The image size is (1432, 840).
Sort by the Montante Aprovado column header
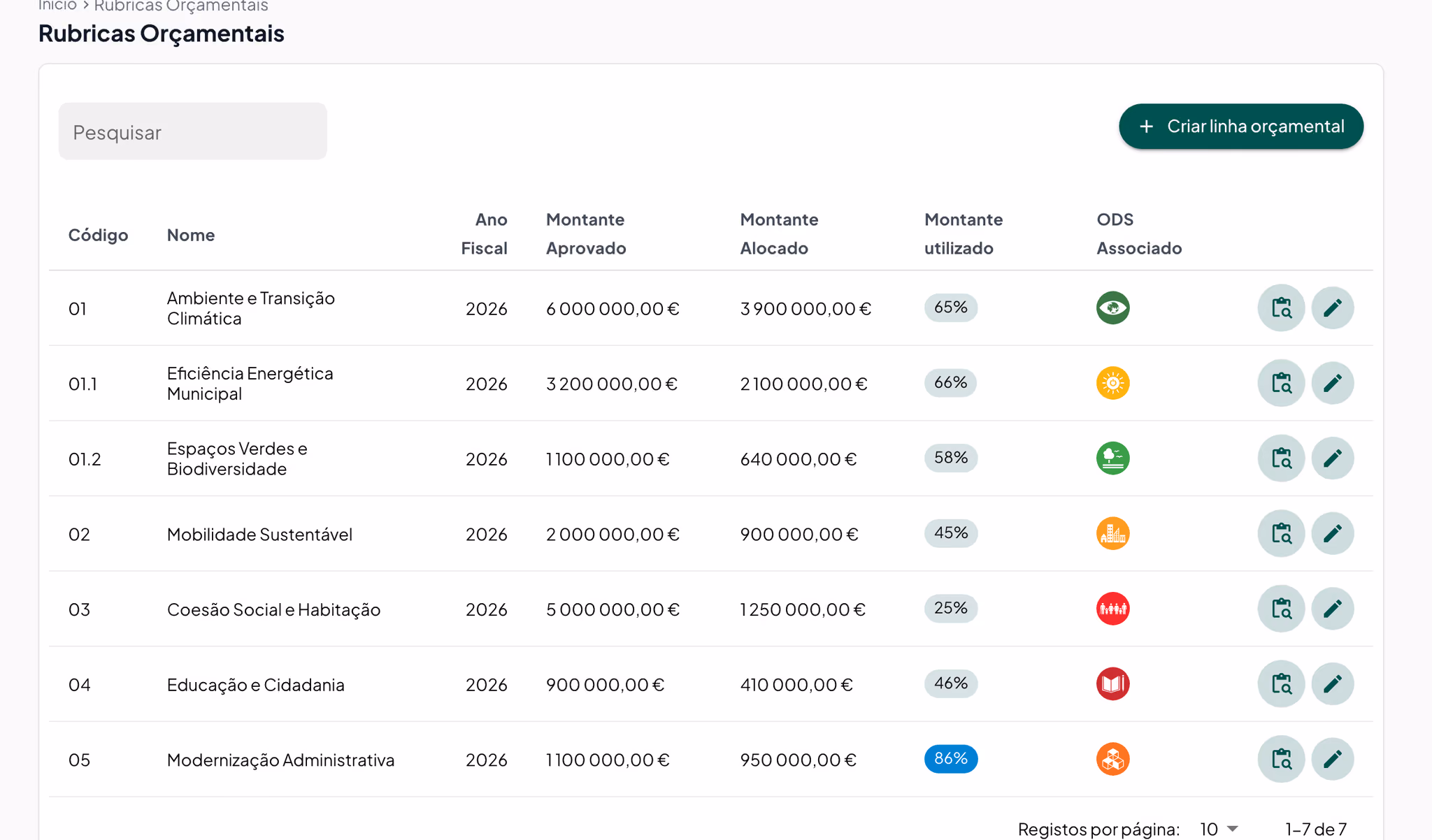(586, 233)
